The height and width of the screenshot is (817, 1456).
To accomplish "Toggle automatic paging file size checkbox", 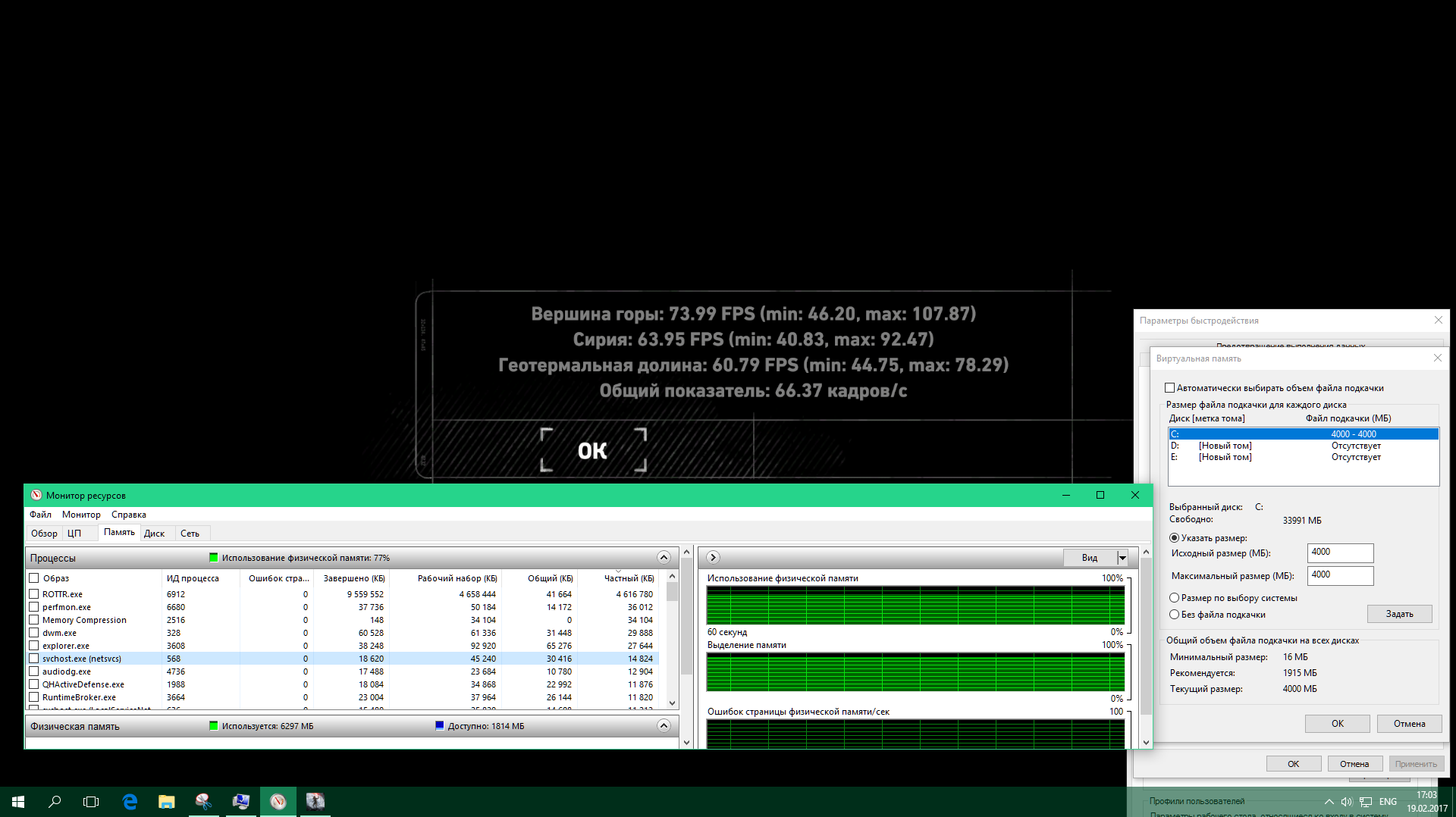I will pyautogui.click(x=1170, y=388).
